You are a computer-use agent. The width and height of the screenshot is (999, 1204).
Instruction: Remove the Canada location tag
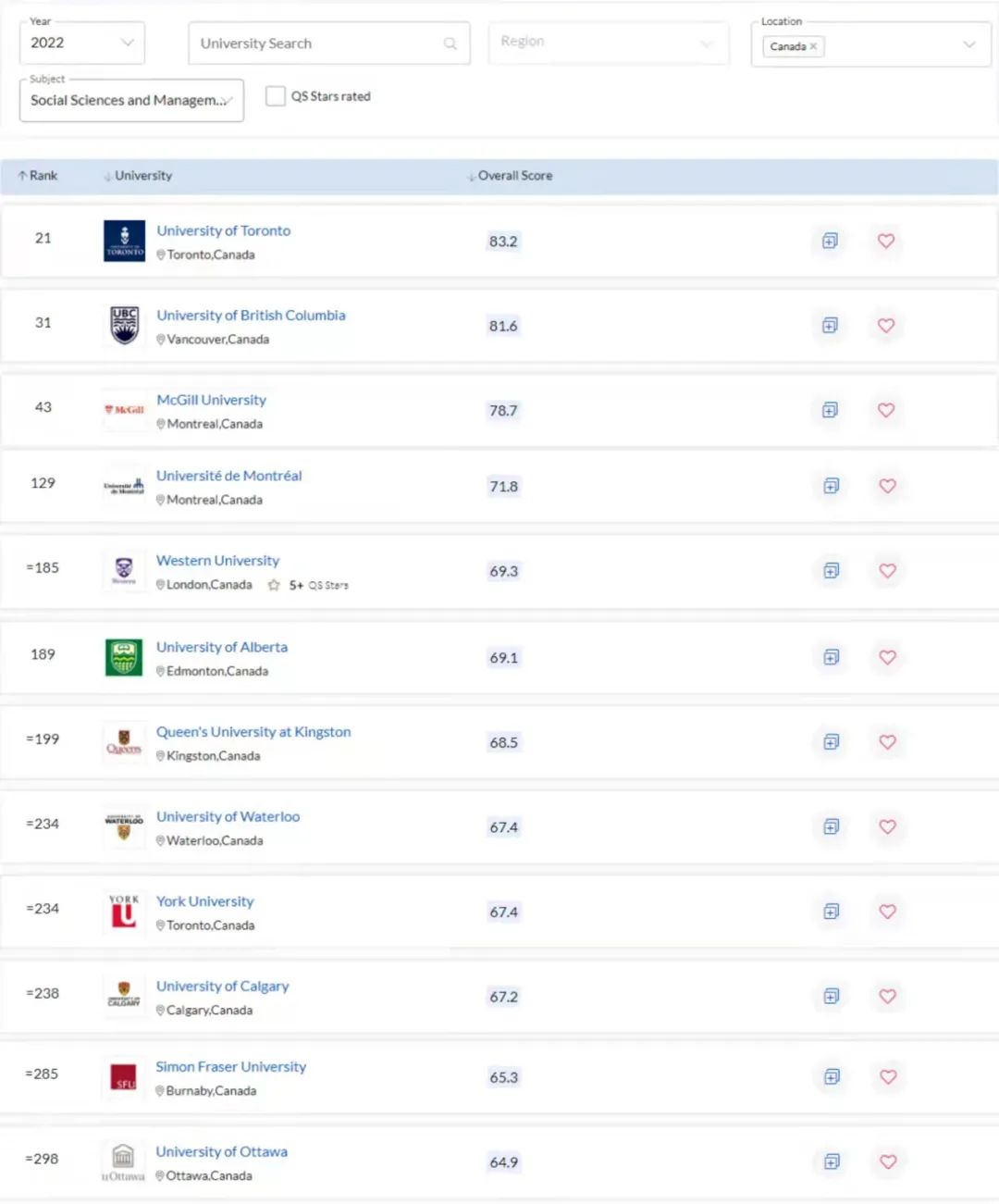point(814,46)
